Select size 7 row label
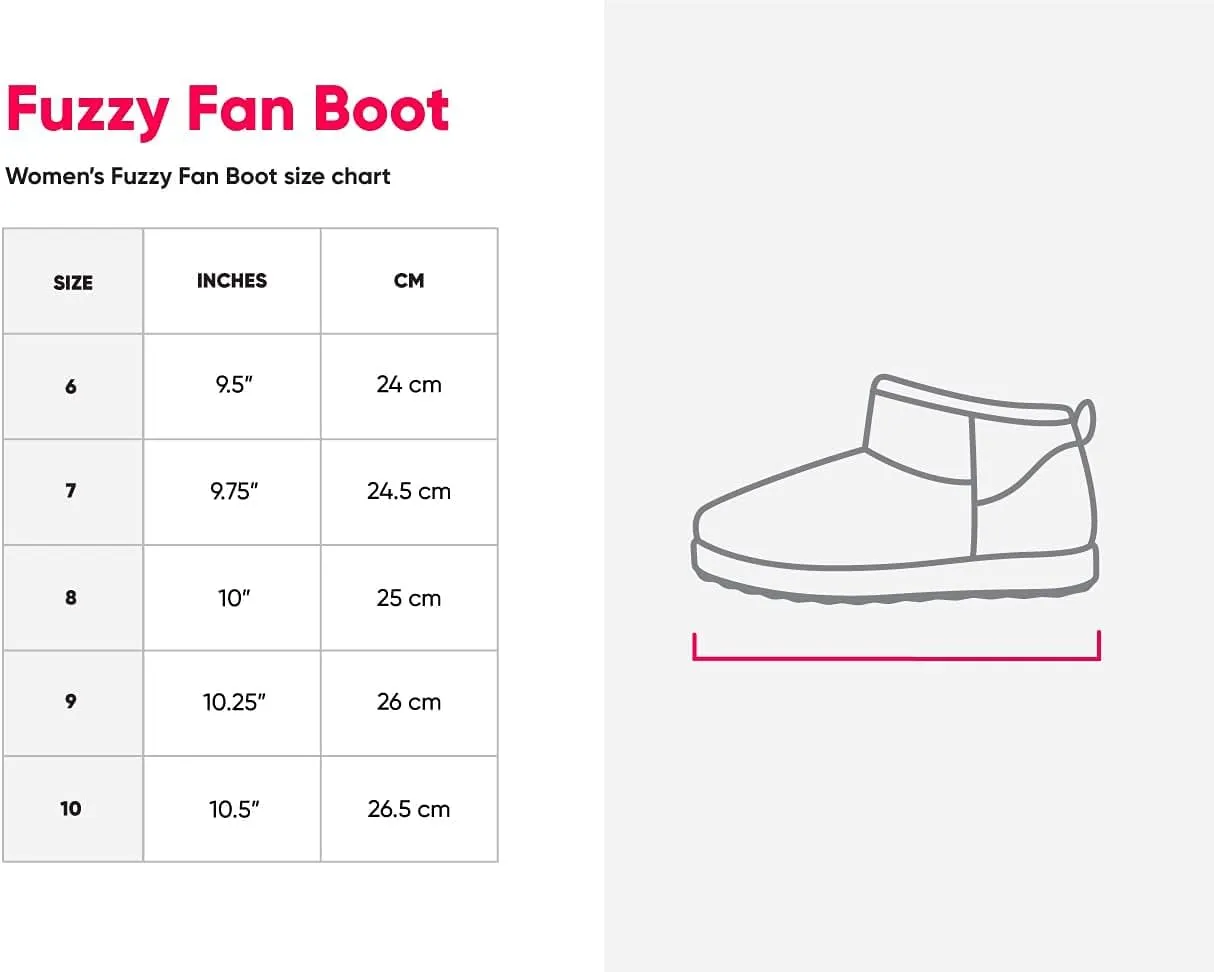1214x972 pixels. tap(73, 492)
